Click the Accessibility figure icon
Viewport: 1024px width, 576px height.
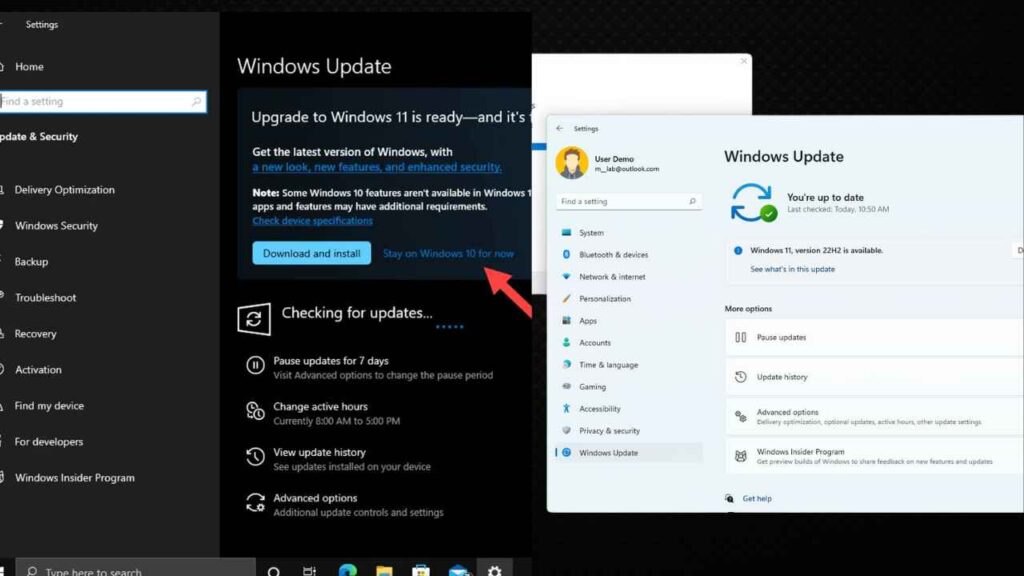pyautogui.click(x=566, y=408)
